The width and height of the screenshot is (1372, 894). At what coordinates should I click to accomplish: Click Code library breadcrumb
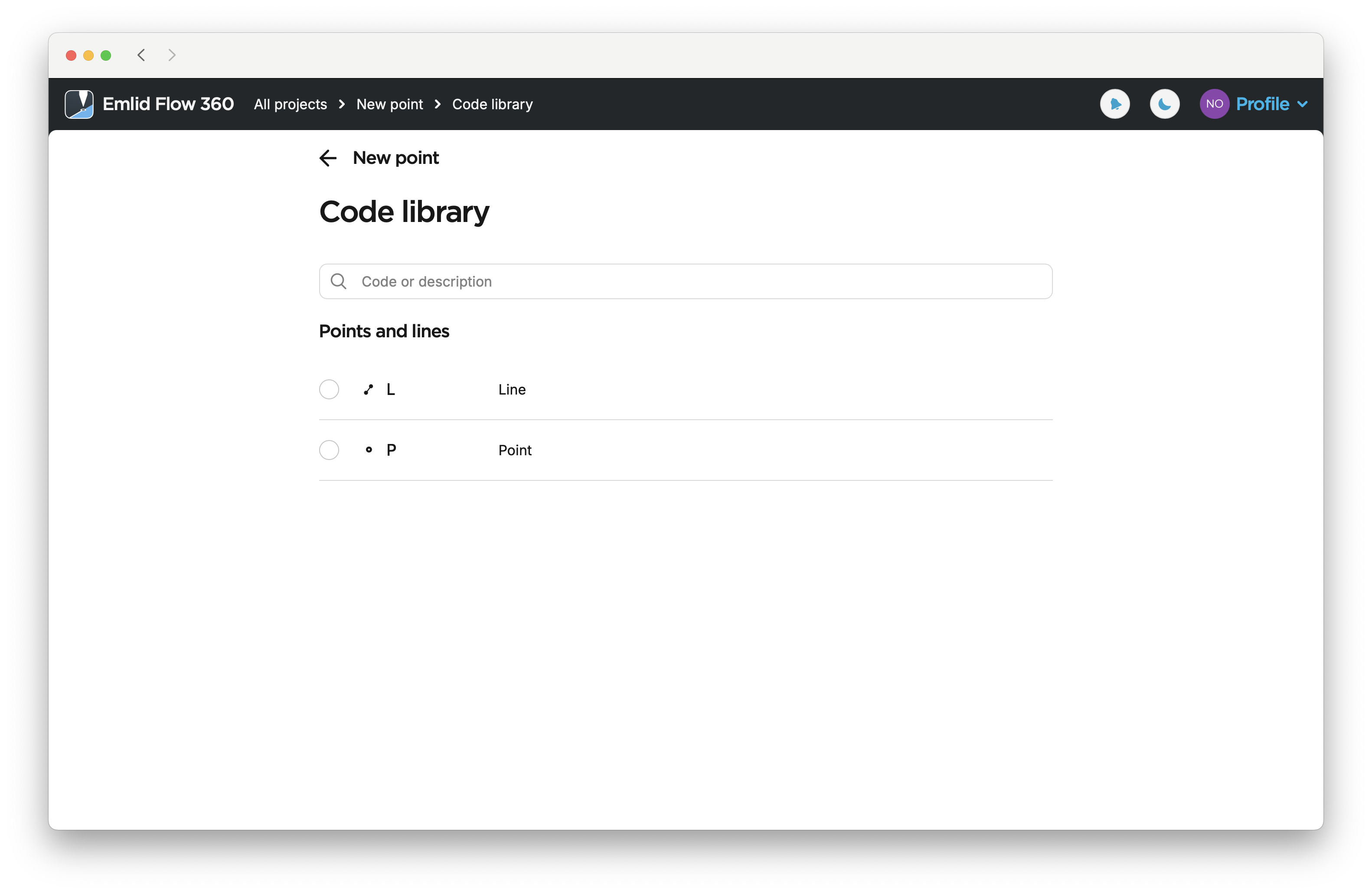(492, 104)
